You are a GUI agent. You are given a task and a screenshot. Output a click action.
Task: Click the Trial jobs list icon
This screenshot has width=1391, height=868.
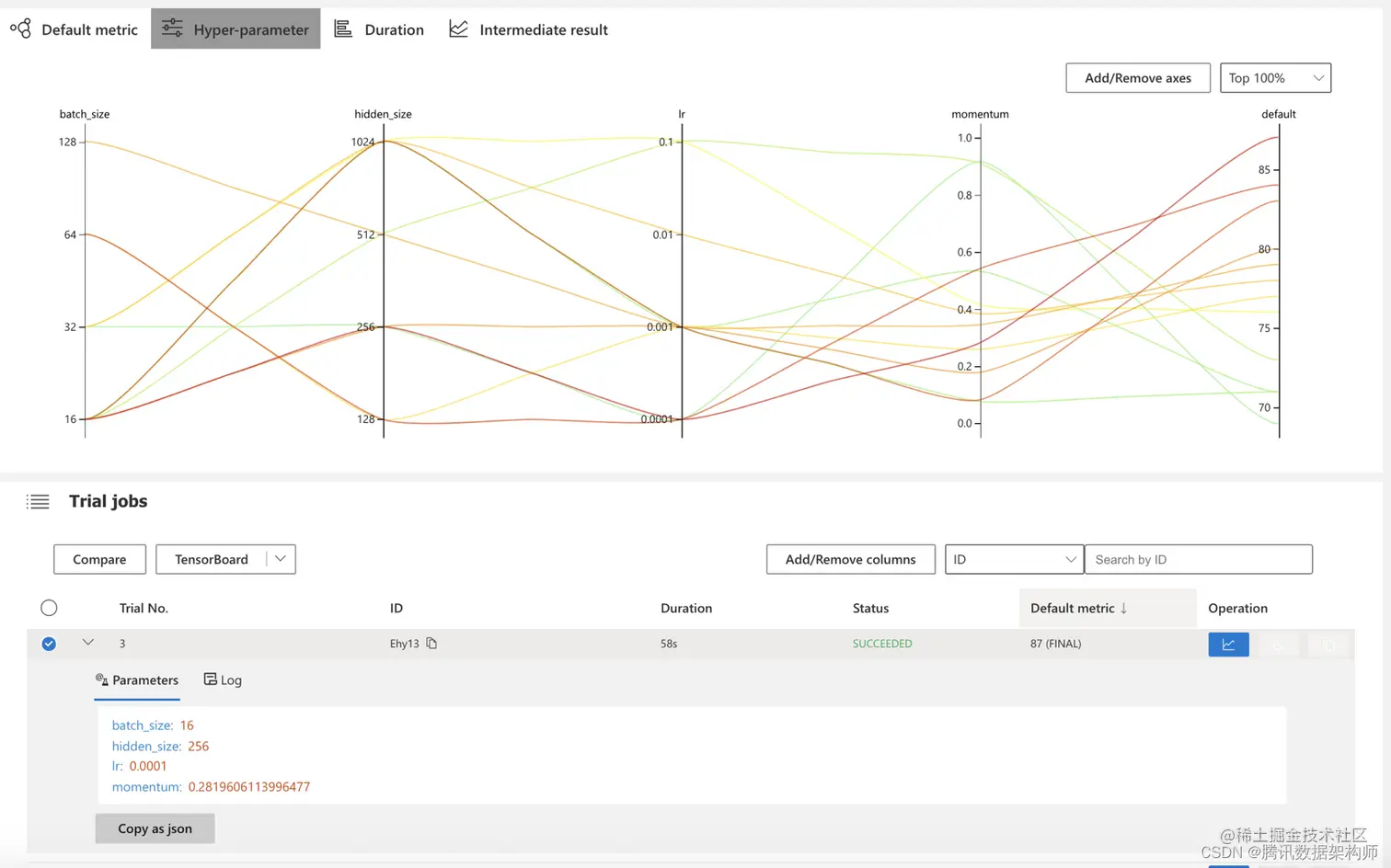click(38, 502)
